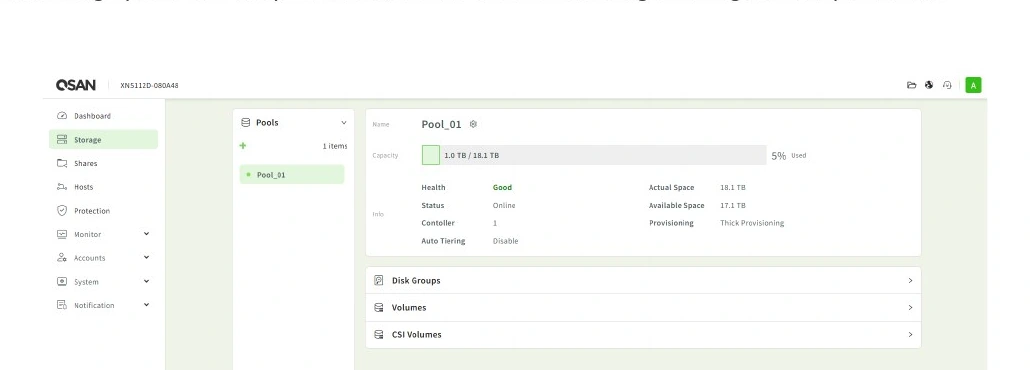Click the Health value Good
The height and width of the screenshot is (370, 1030).
point(502,187)
